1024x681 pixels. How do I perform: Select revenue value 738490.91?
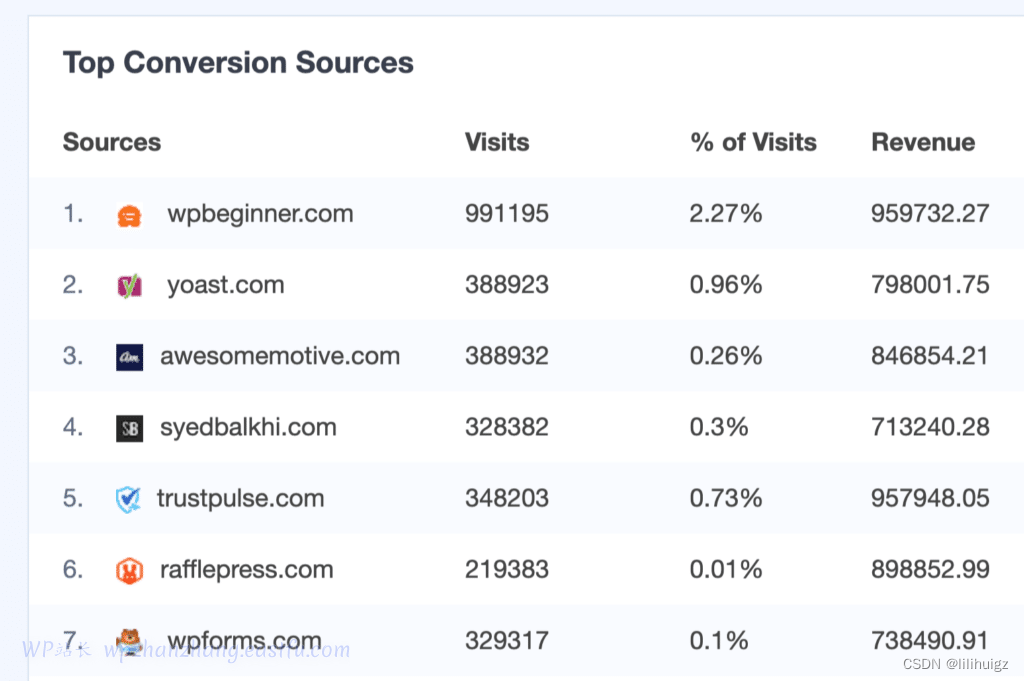pyautogui.click(x=929, y=641)
